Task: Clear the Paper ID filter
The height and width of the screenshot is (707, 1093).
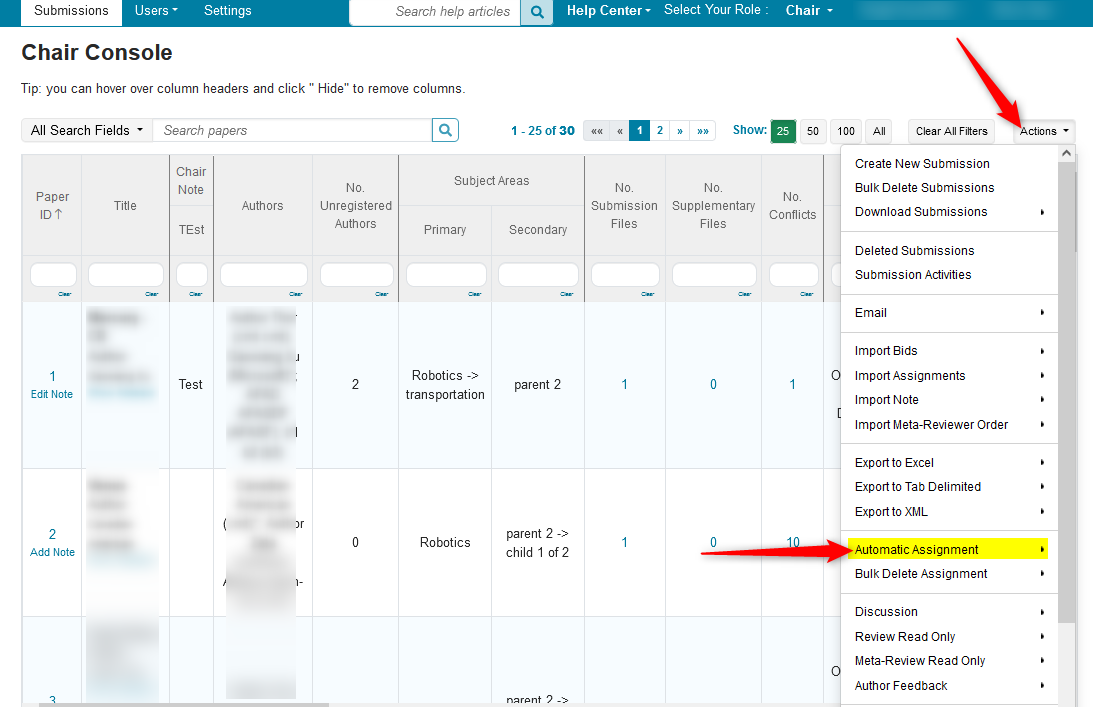Action: [x=65, y=294]
